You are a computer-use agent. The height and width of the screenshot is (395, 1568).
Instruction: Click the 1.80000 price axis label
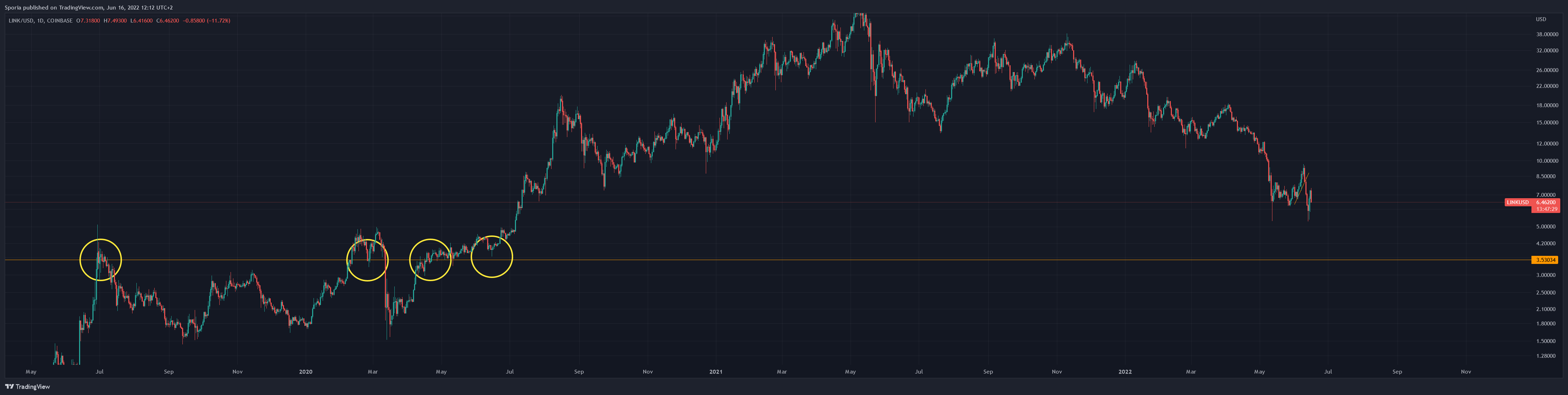click(1547, 324)
